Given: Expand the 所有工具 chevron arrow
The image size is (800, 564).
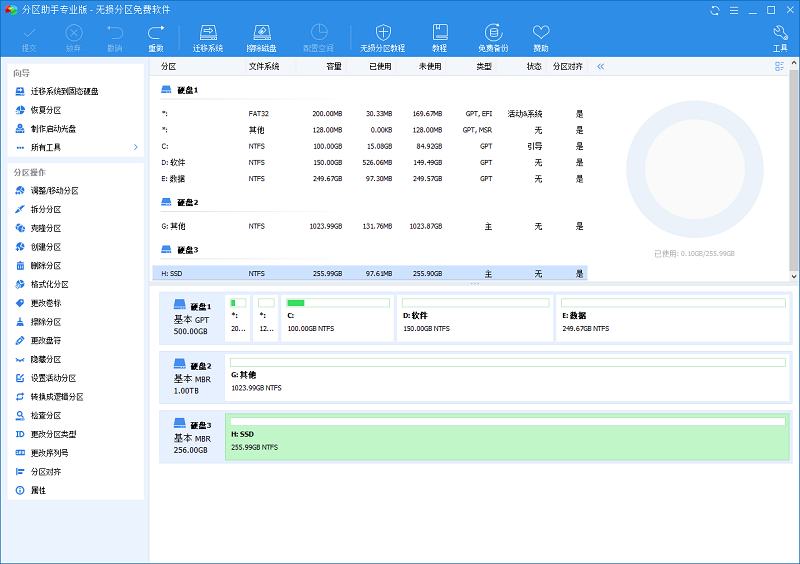Looking at the screenshot, I should coord(136,147).
